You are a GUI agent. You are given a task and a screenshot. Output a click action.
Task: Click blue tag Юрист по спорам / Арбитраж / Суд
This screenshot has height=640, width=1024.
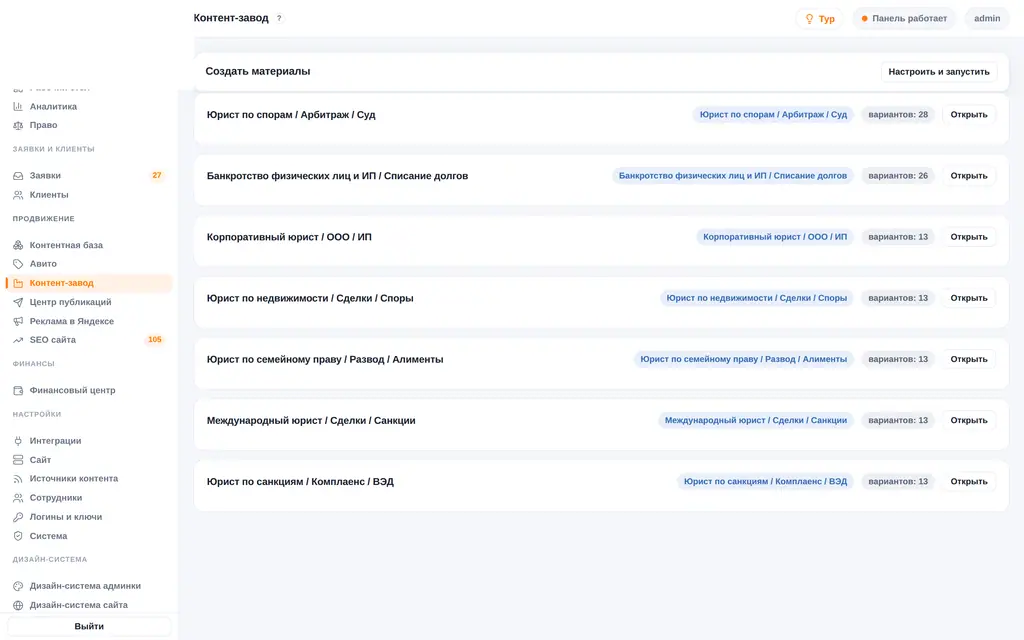(773, 115)
